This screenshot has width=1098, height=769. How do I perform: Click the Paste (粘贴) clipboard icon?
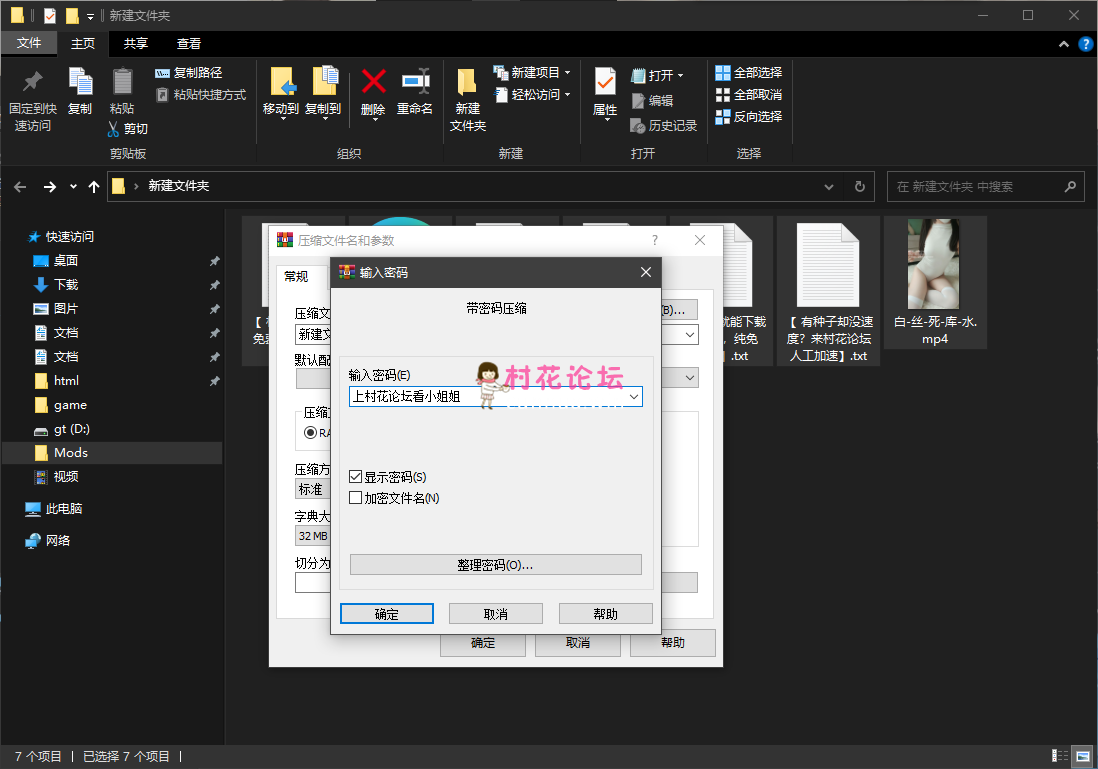point(122,82)
